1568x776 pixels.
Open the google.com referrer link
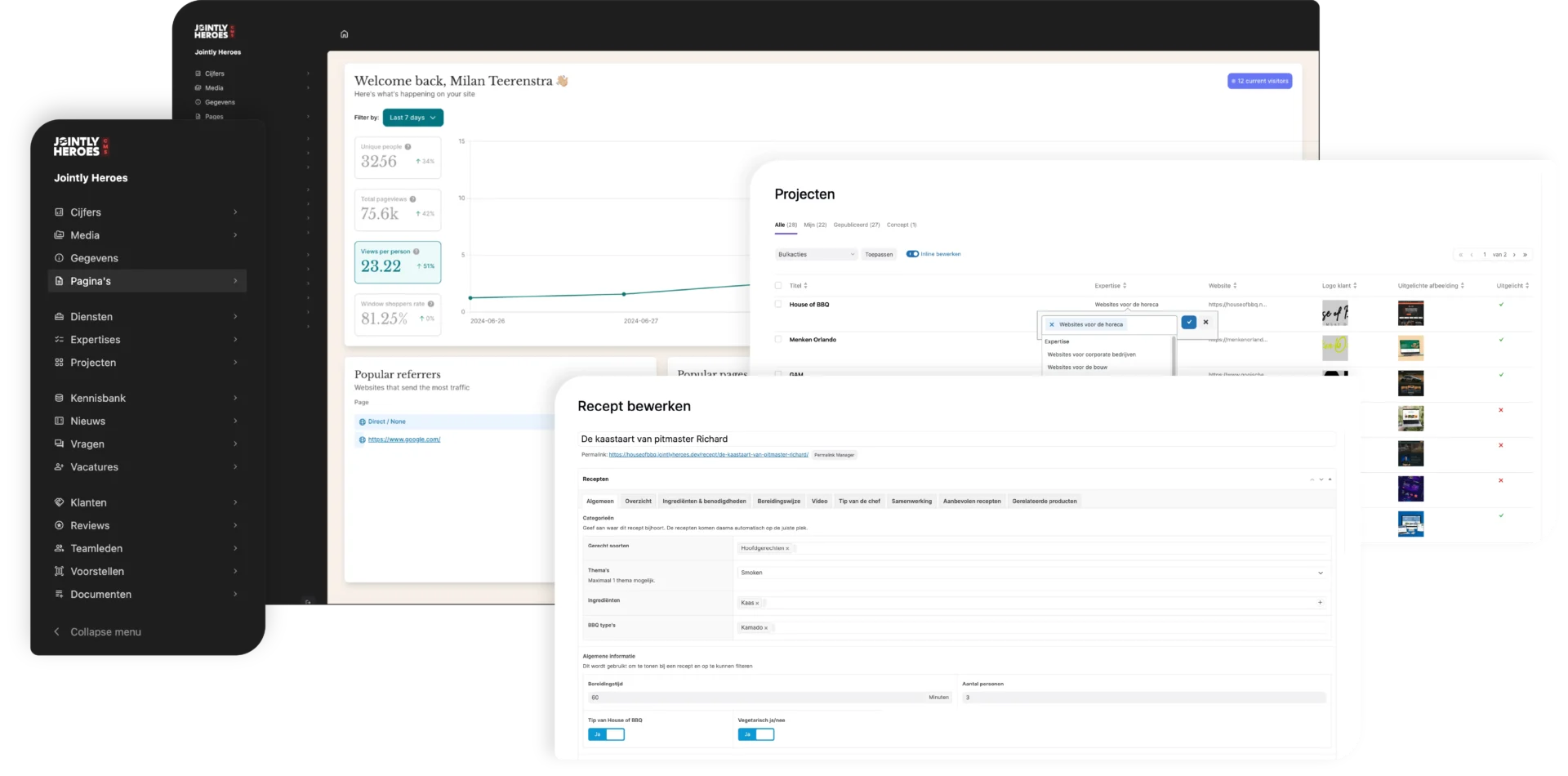pos(403,439)
